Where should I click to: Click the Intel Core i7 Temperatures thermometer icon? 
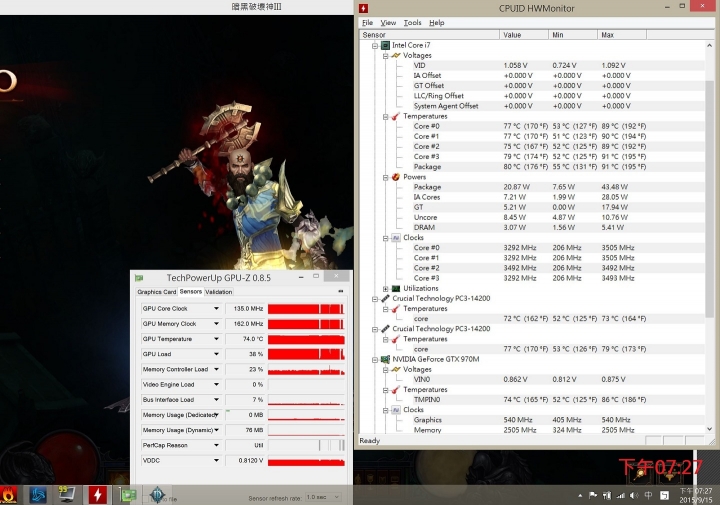coord(395,116)
